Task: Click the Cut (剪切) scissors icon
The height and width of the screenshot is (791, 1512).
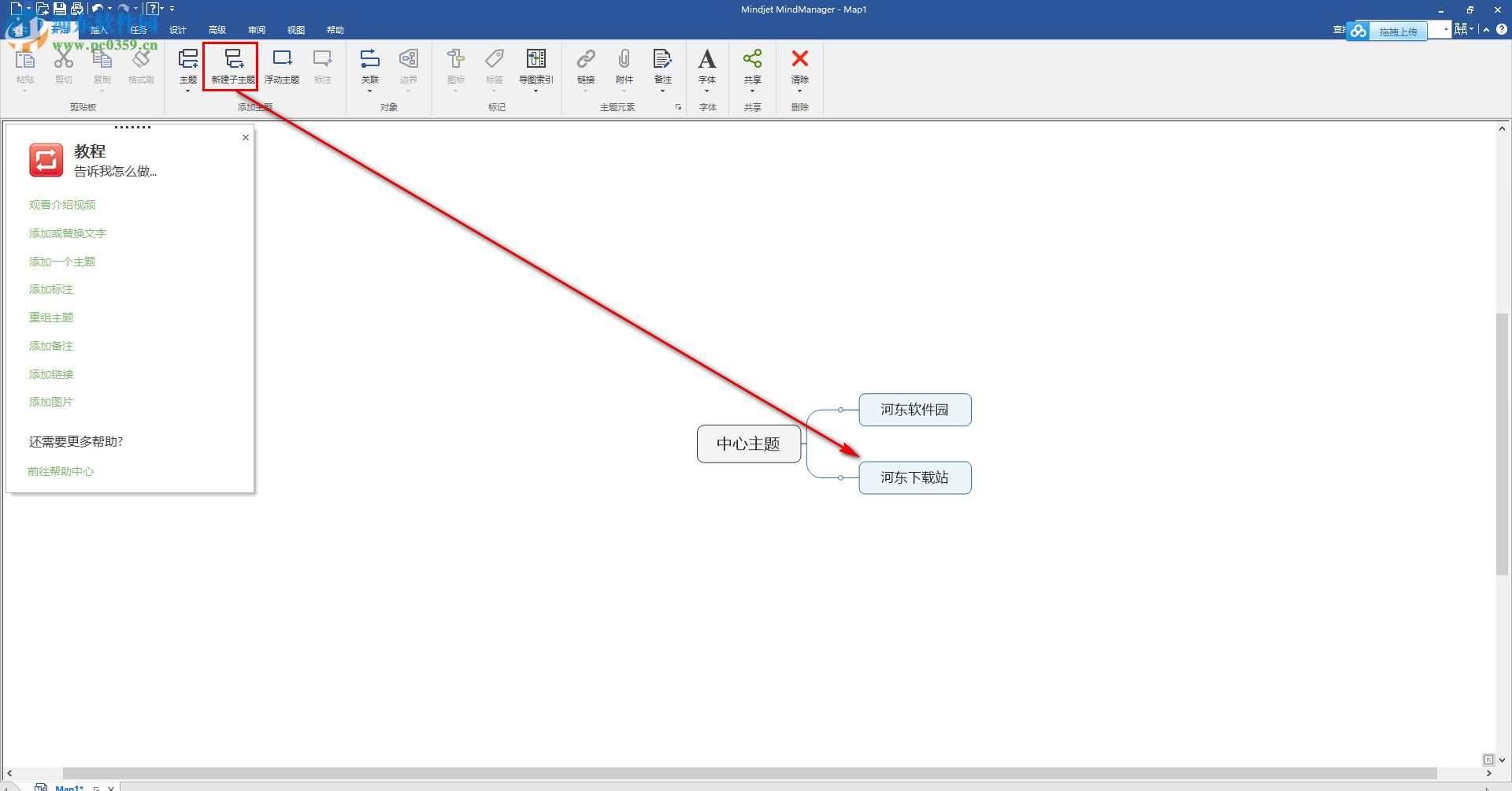Action: click(x=64, y=60)
